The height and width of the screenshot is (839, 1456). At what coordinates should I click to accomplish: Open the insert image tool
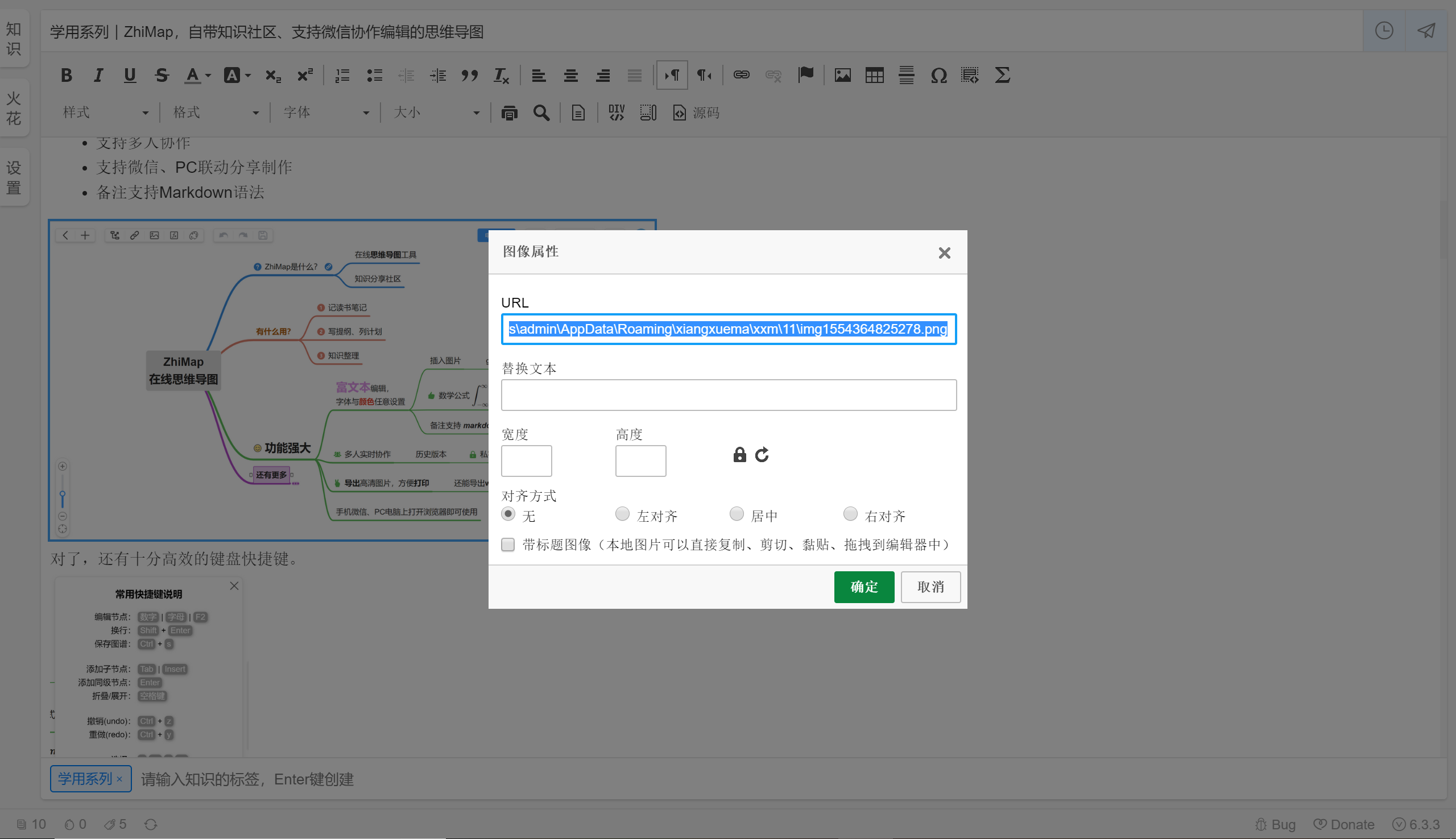point(843,76)
